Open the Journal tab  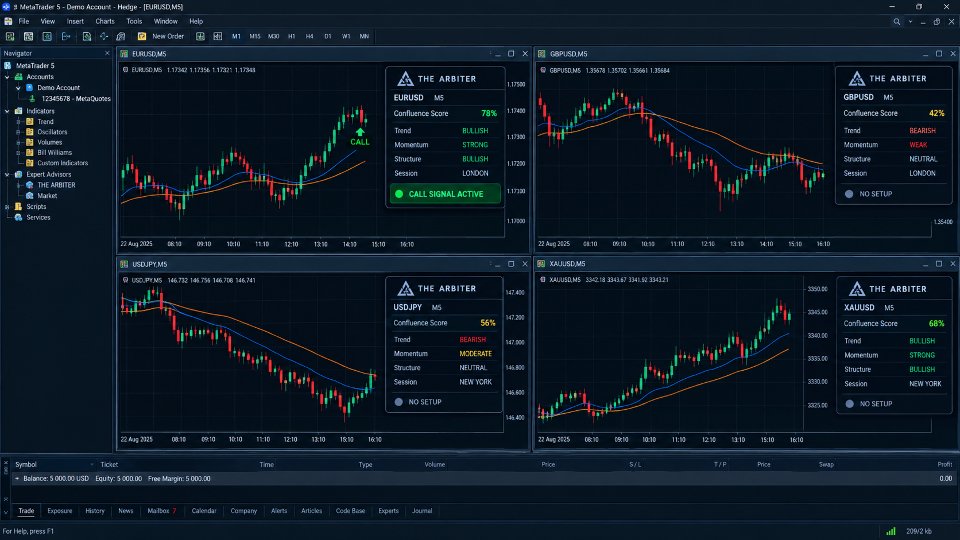pos(422,511)
